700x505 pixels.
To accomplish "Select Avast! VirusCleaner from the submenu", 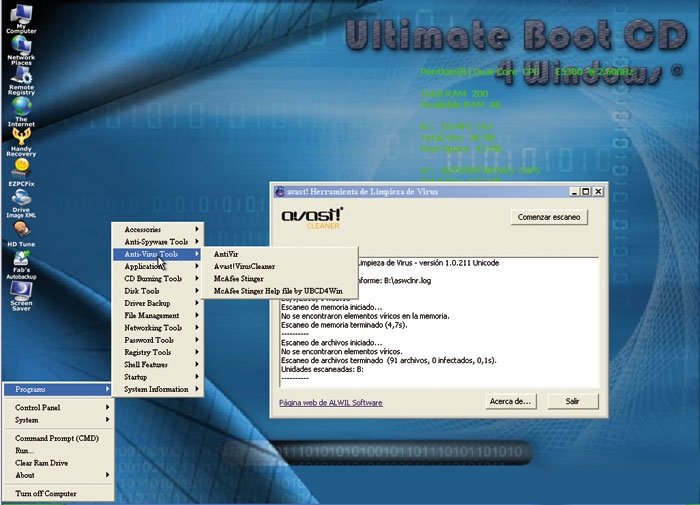I will pos(281,266).
